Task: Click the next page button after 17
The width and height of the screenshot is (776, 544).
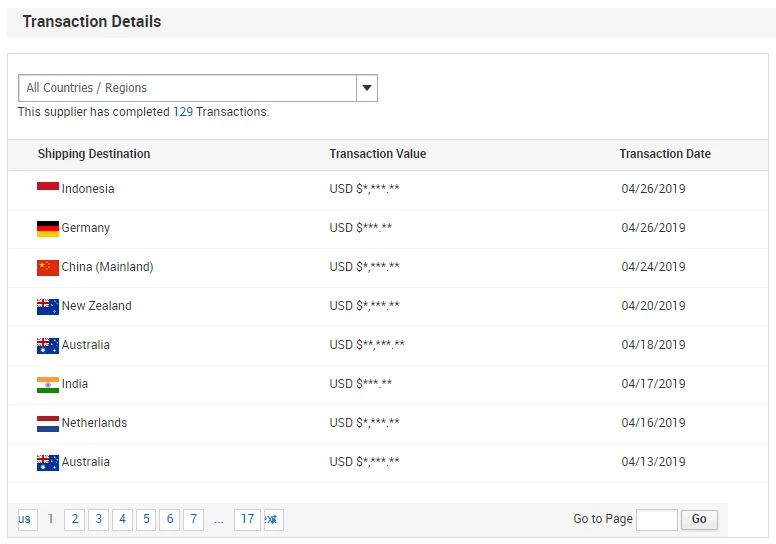Action: [272, 519]
